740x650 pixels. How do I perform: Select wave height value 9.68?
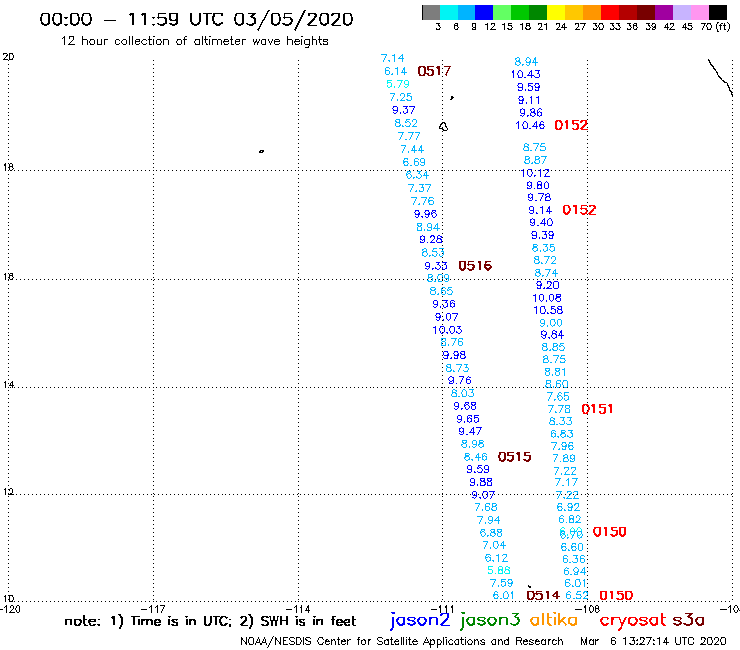coord(465,406)
